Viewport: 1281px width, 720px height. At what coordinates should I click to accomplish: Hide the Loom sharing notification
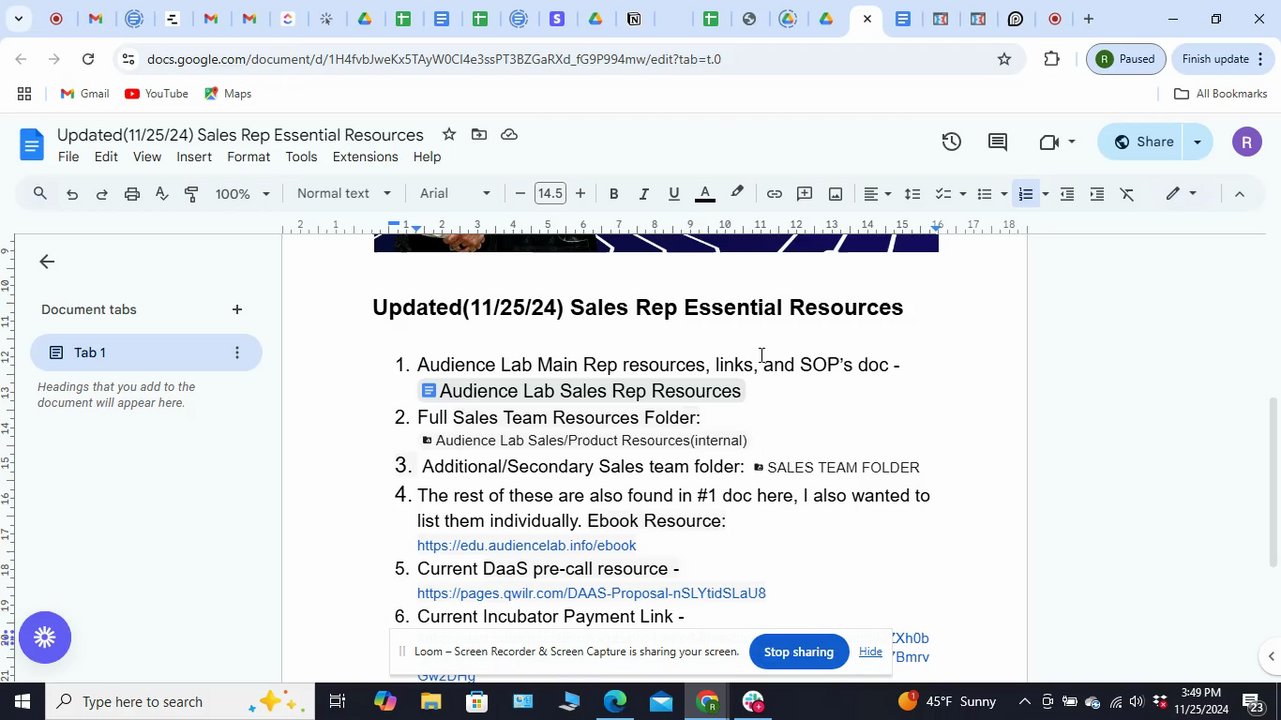[x=870, y=652]
